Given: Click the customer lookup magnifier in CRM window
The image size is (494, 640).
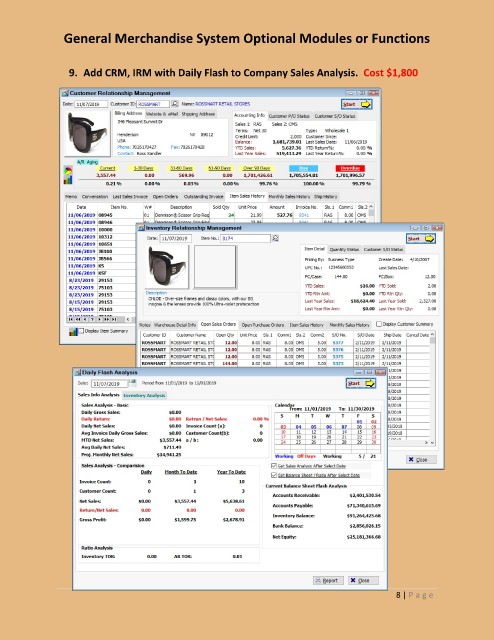Looking at the screenshot, I should [x=175, y=104].
